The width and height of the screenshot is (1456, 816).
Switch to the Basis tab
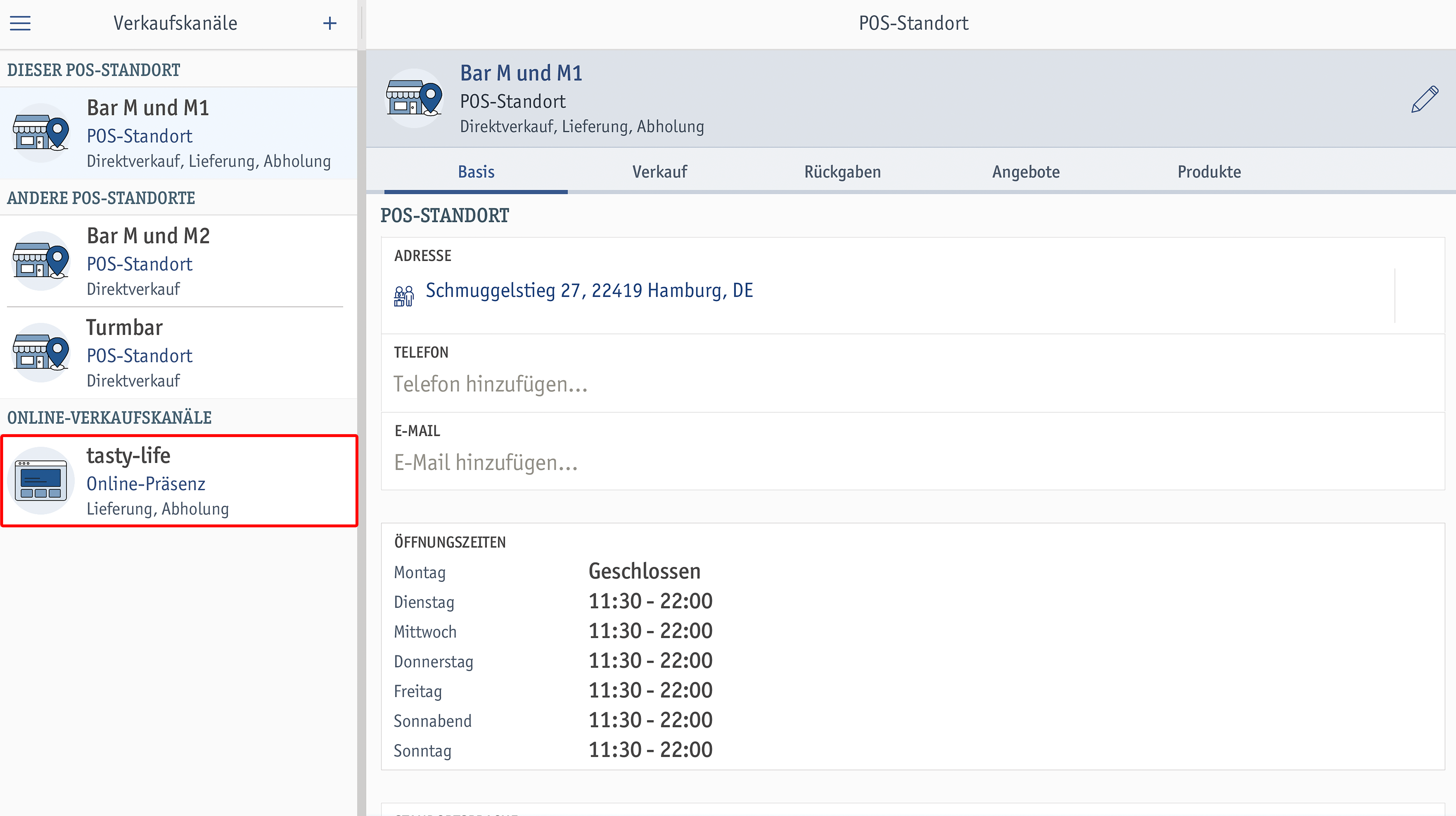pyautogui.click(x=476, y=172)
